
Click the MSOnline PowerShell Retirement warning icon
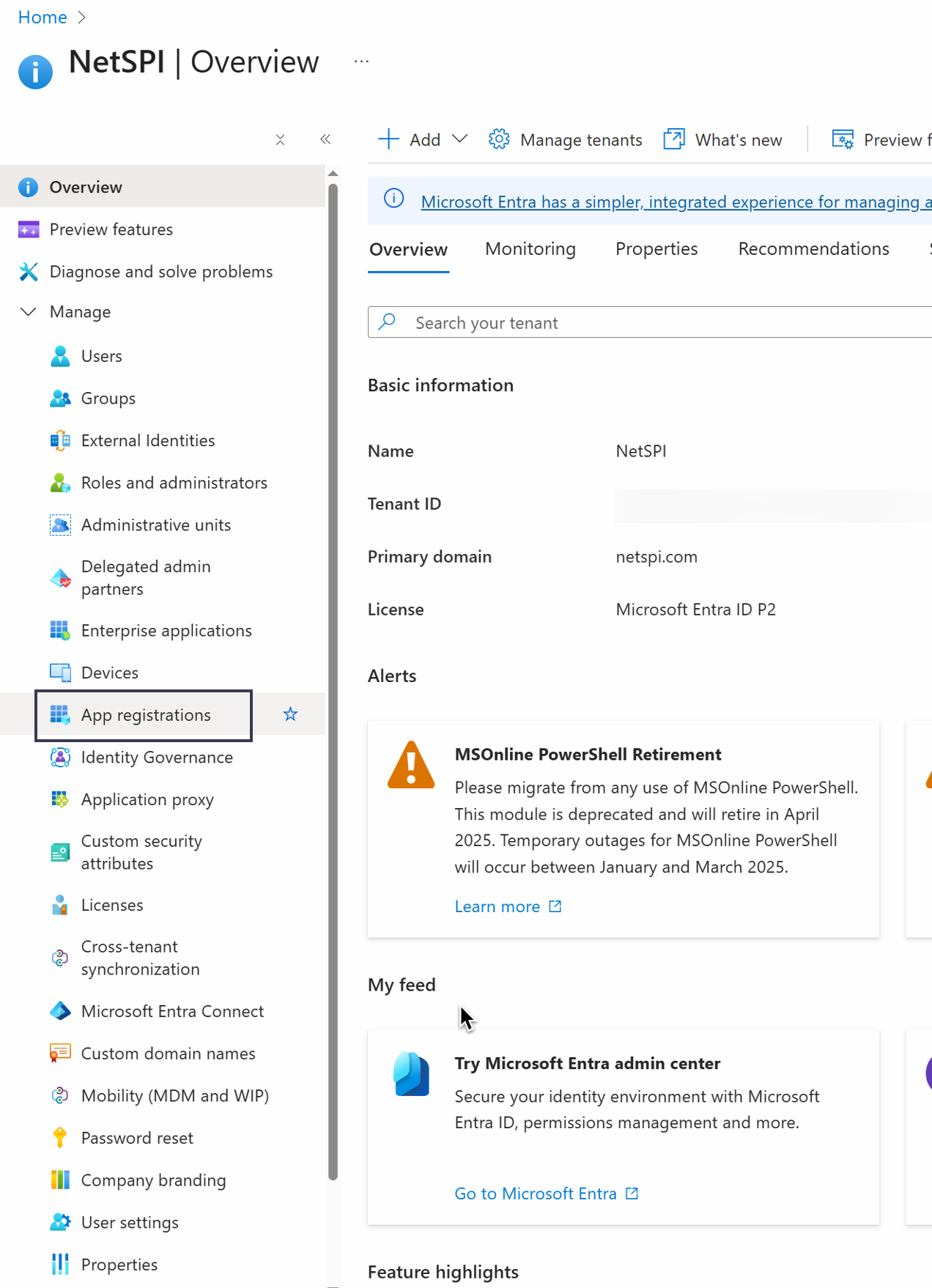[x=411, y=764]
